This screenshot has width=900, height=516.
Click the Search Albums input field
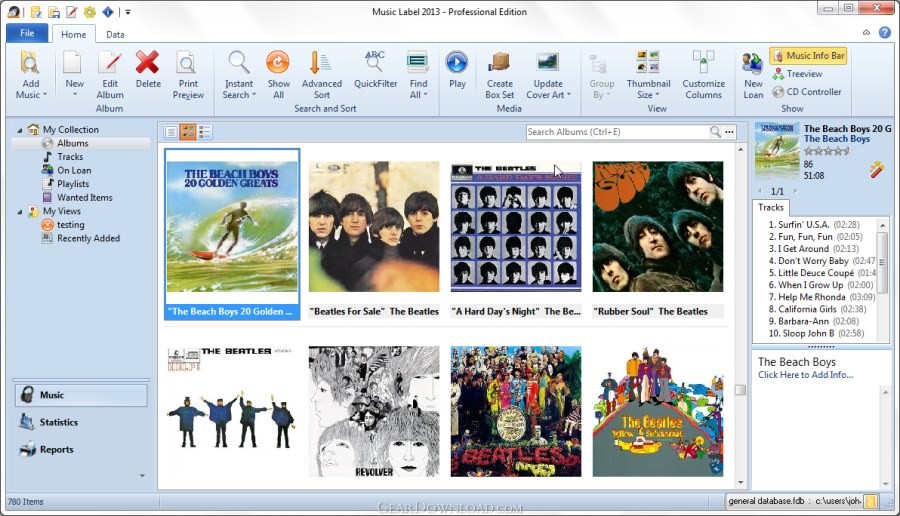tap(618, 132)
